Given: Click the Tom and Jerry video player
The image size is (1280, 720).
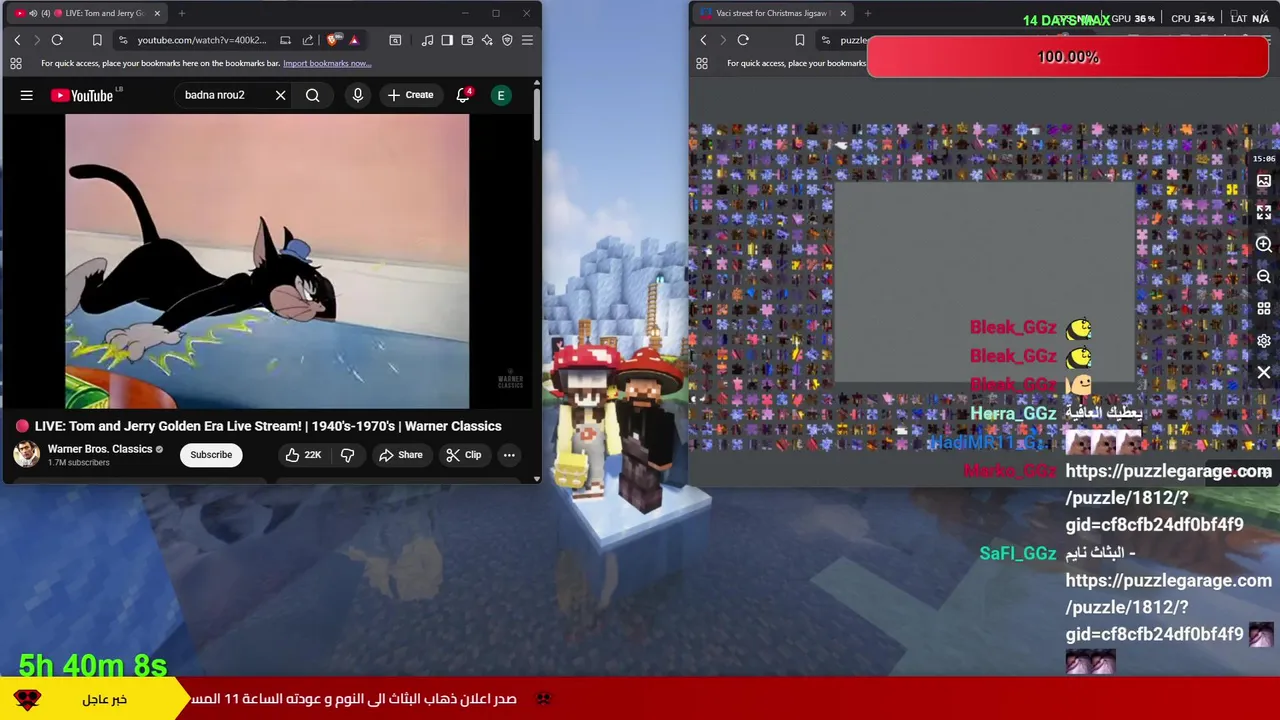Looking at the screenshot, I should [267, 261].
